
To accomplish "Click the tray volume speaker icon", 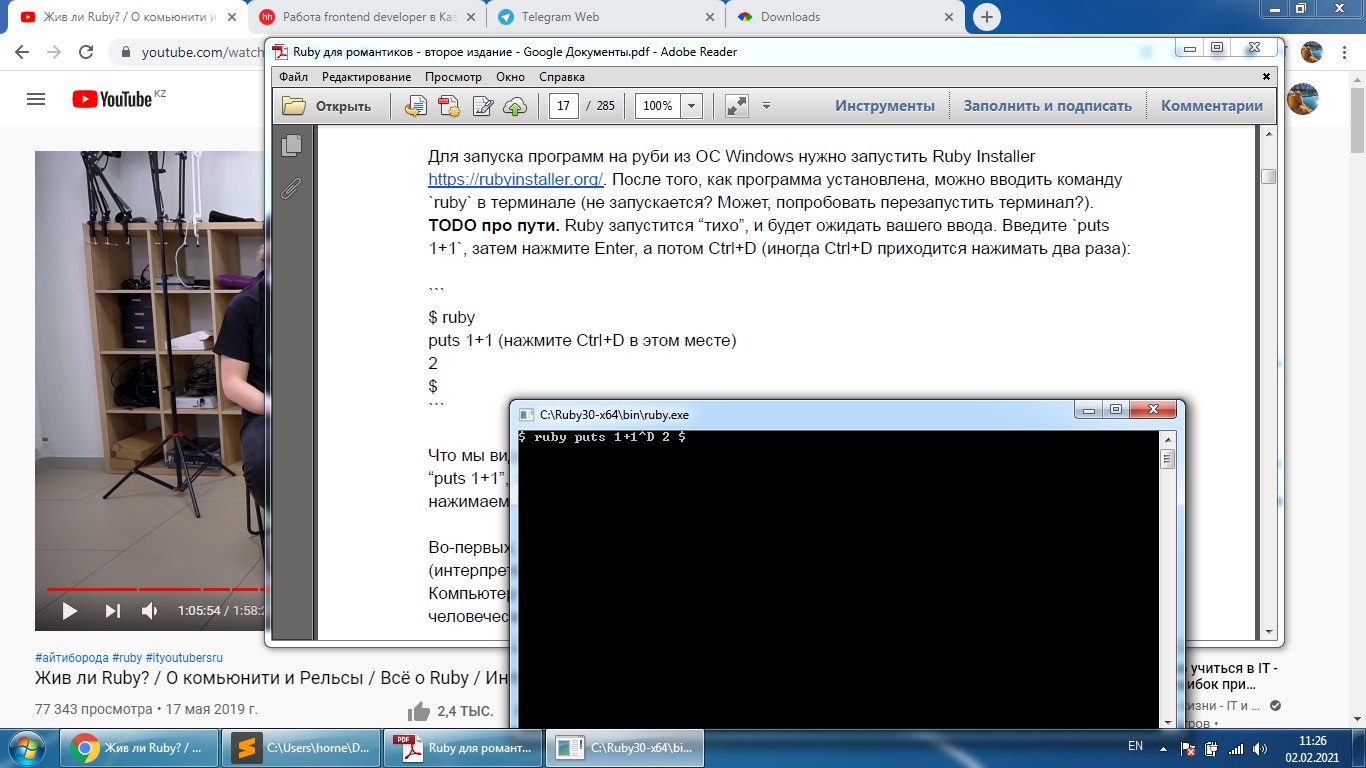I will [1262, 749].
